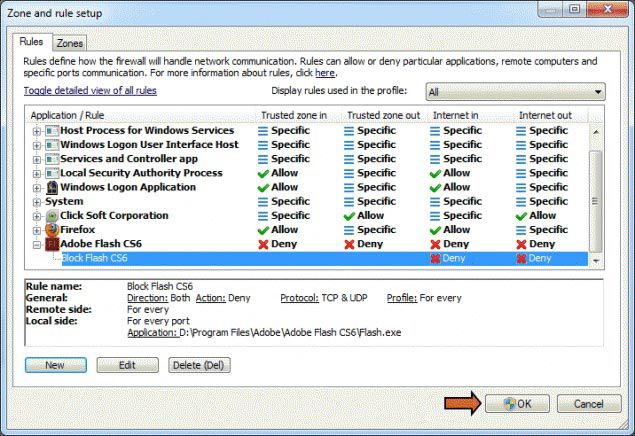Switch to the Zones tab

(x=70, y=44)
